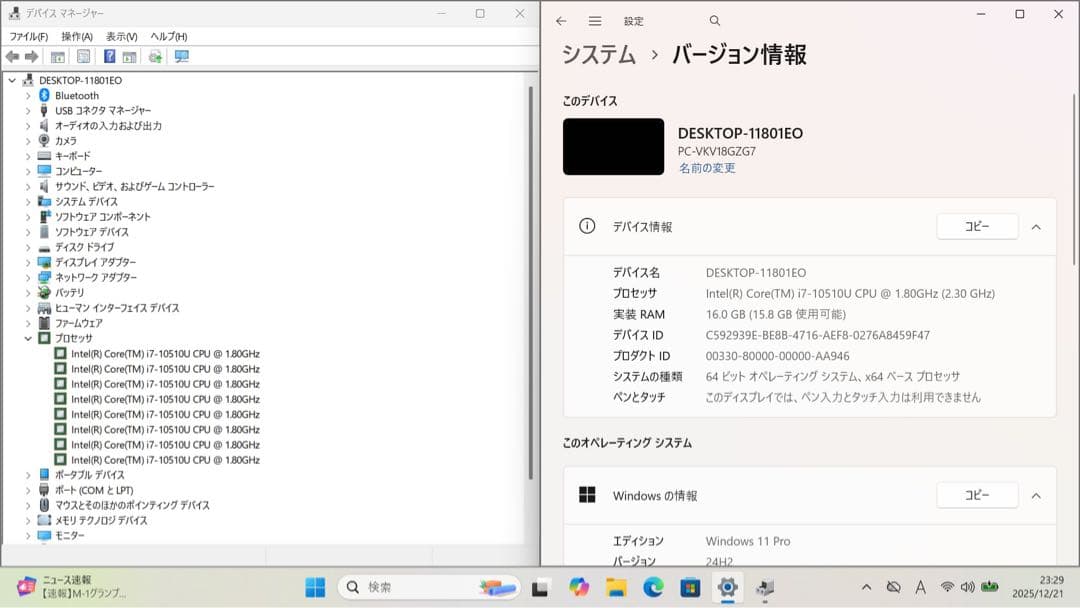This screenshot has height=608, width=1080.
Task: Collapse the Windows の情報 section chevron
Action: (1036, 495)
